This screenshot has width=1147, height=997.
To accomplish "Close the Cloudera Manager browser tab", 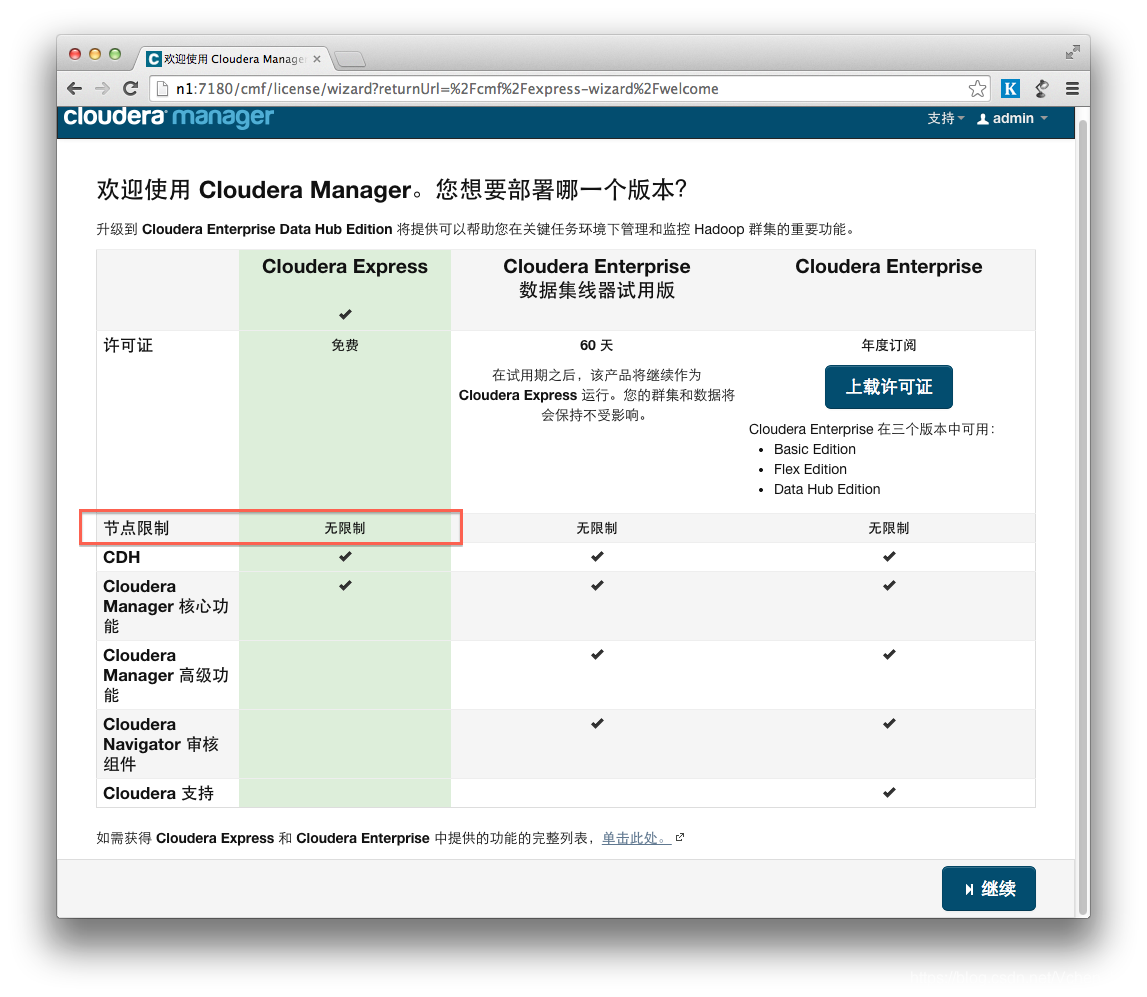I will tap(317, 59).
